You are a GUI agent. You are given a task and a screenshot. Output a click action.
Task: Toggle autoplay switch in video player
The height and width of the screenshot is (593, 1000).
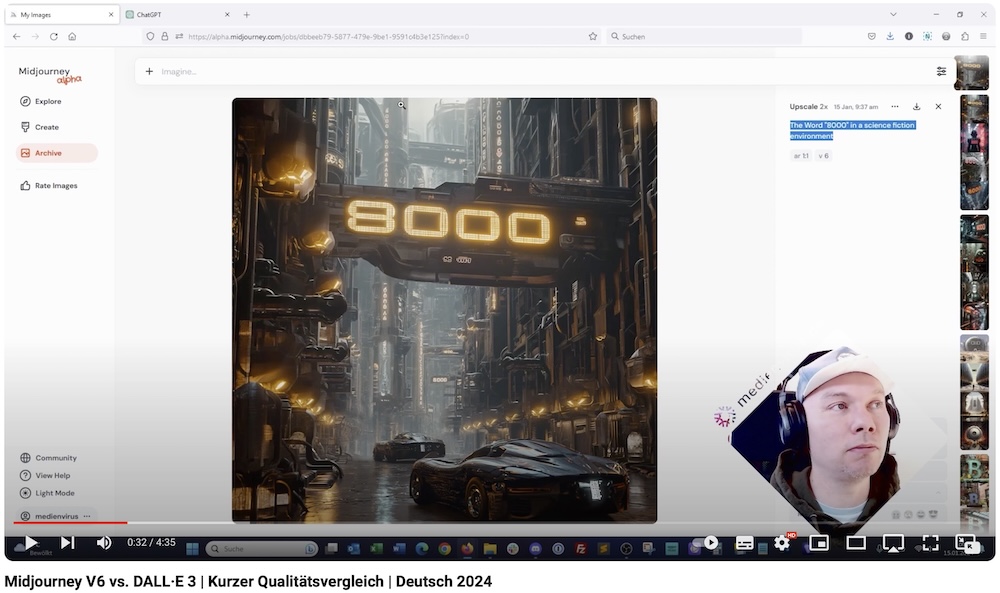[x=707, y=543]
